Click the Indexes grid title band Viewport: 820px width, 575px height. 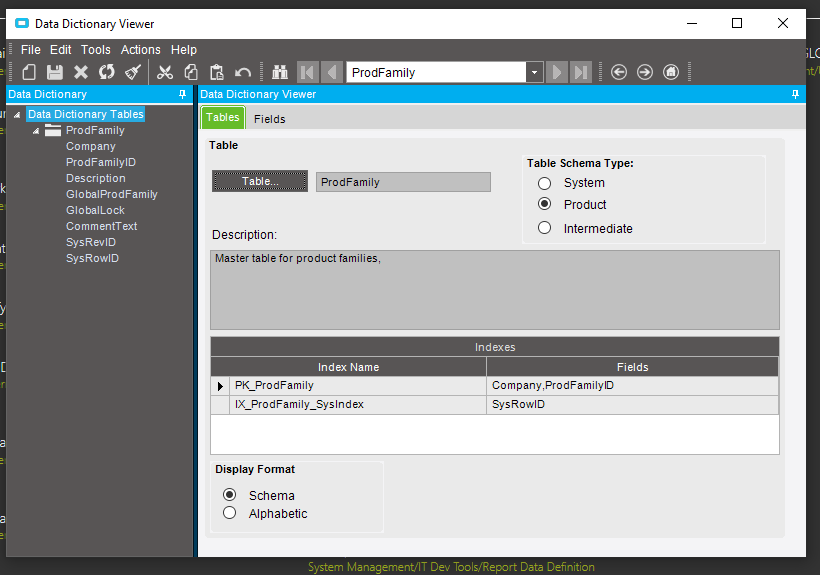[x=495, y=347]
